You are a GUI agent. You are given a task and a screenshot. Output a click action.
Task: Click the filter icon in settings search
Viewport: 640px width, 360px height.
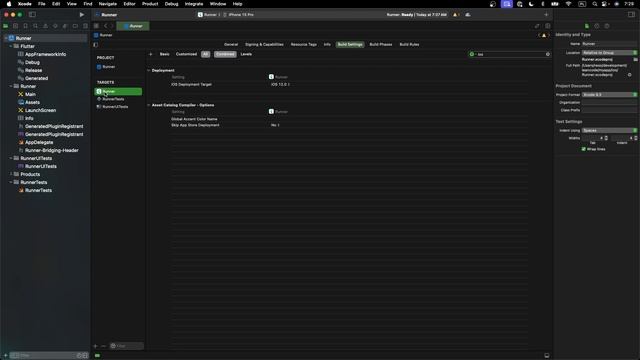472,54
